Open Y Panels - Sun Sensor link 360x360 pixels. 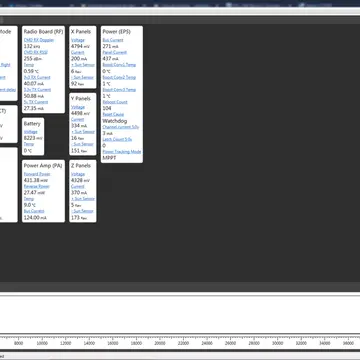(x=82, y=144)
